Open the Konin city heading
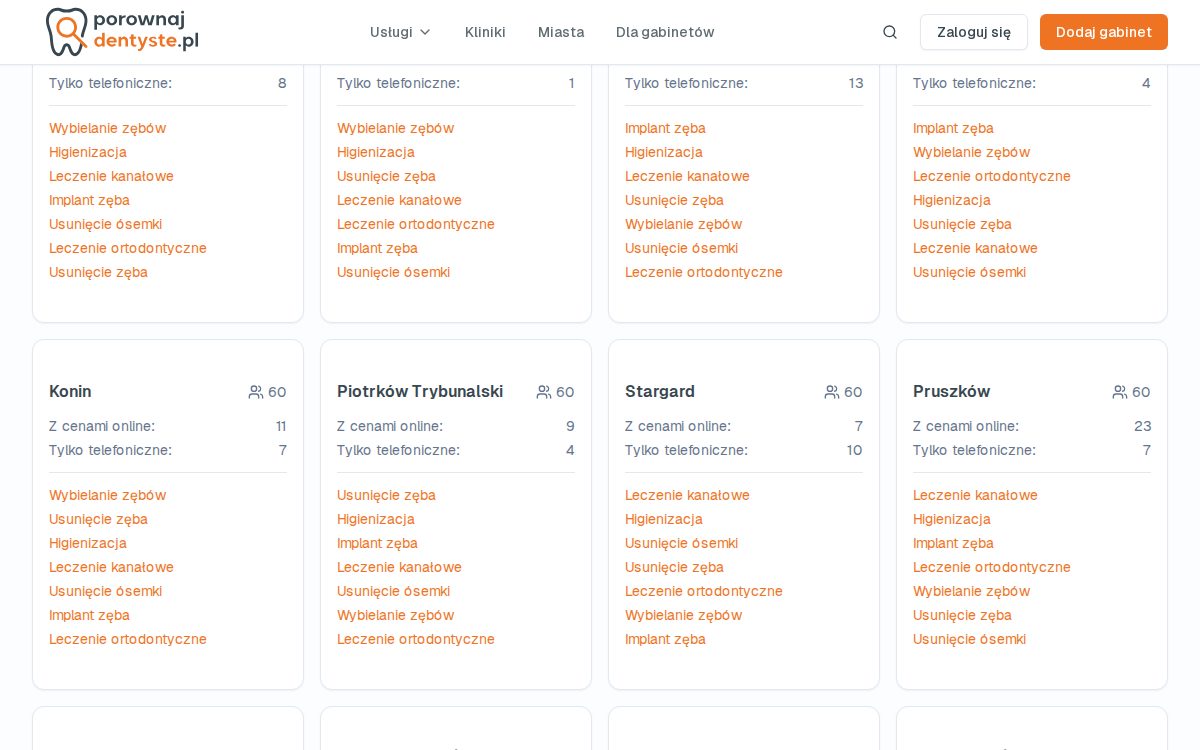This screenshot has height=750, width=1200. [70, 391]
